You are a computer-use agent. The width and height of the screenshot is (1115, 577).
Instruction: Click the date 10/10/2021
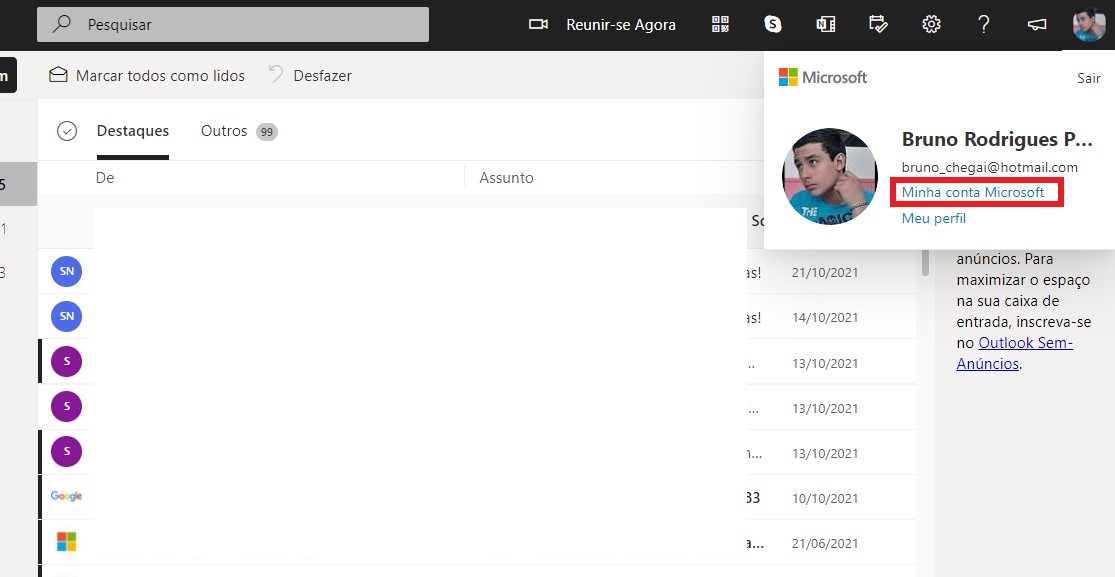click(825, 499)
